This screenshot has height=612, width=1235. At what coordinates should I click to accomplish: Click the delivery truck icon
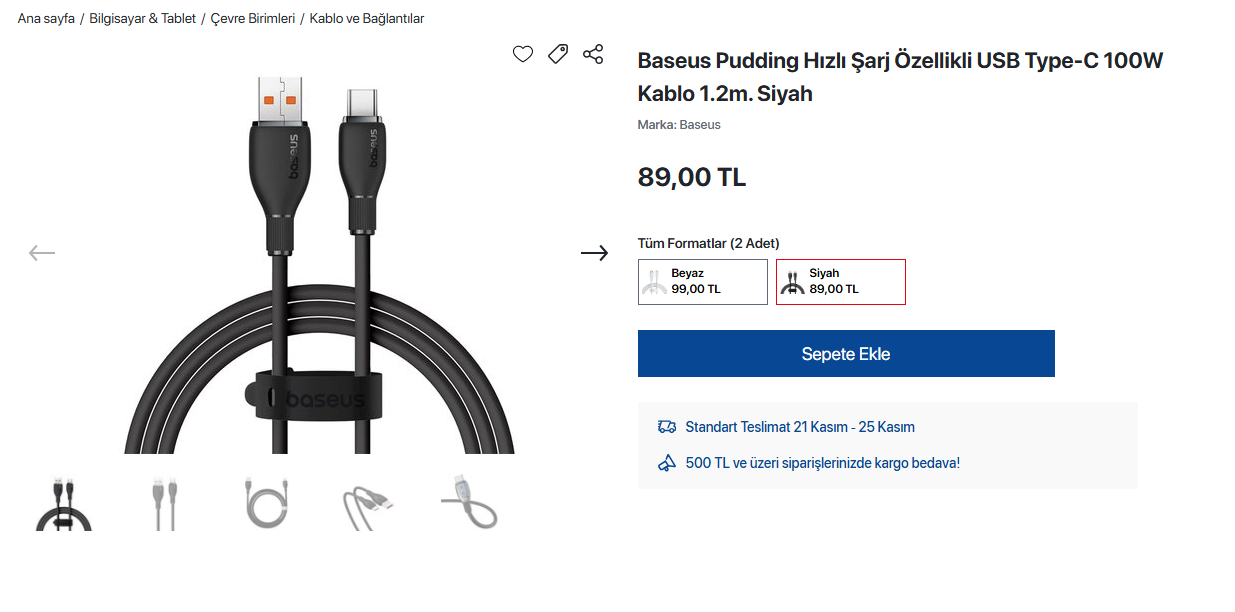click(667, 427)
